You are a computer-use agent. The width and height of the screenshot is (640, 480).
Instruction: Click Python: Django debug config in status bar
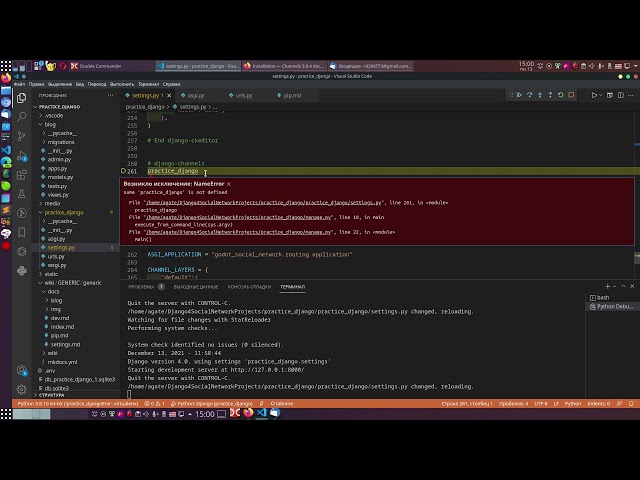click(x=211, y=404)
